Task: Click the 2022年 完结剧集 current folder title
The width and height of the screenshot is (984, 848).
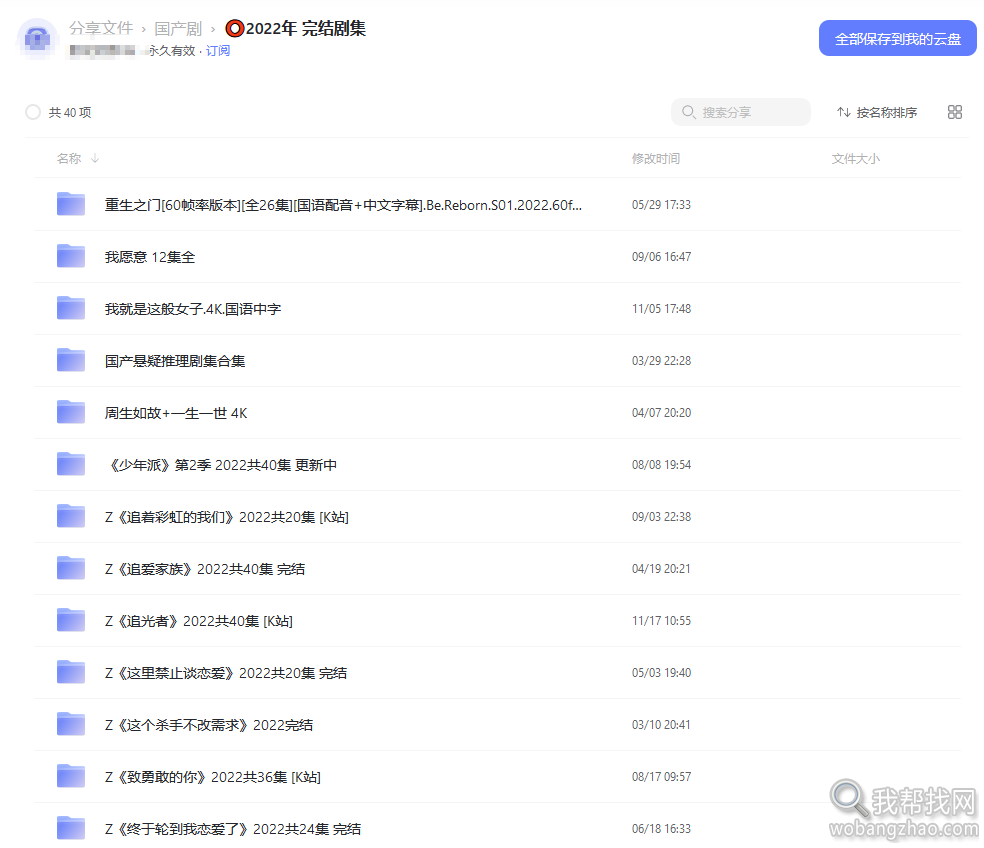Action: (x=296, y=28)
